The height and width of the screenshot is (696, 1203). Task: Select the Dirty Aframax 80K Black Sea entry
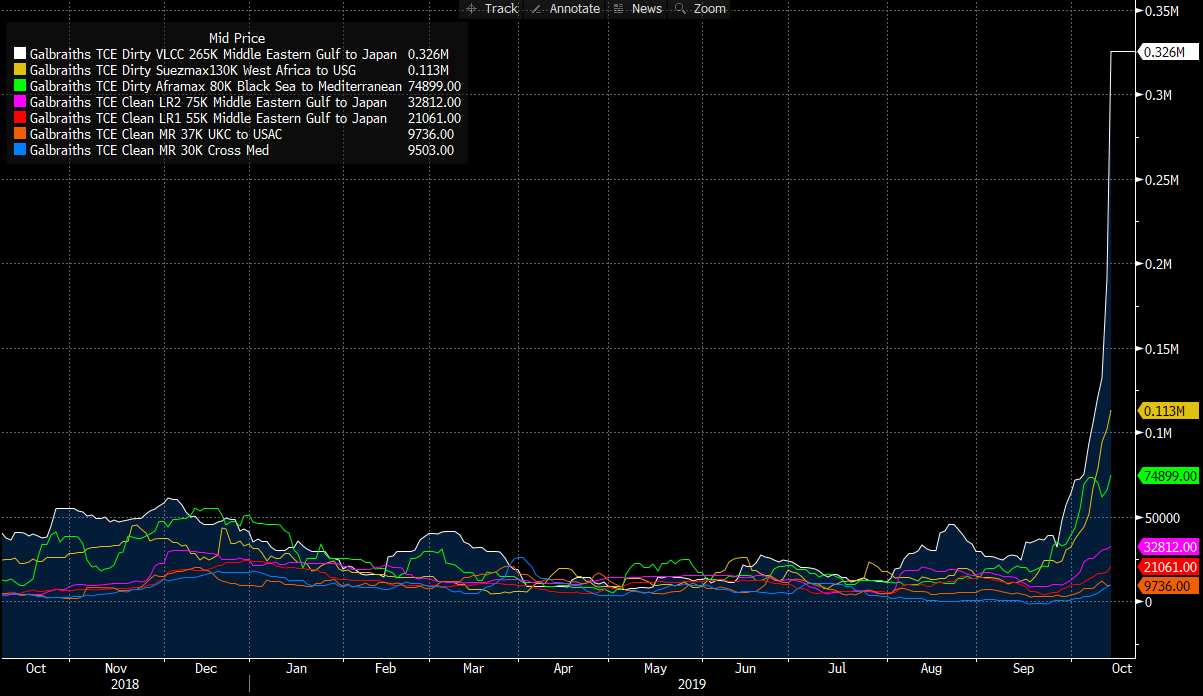click(216, 86)
